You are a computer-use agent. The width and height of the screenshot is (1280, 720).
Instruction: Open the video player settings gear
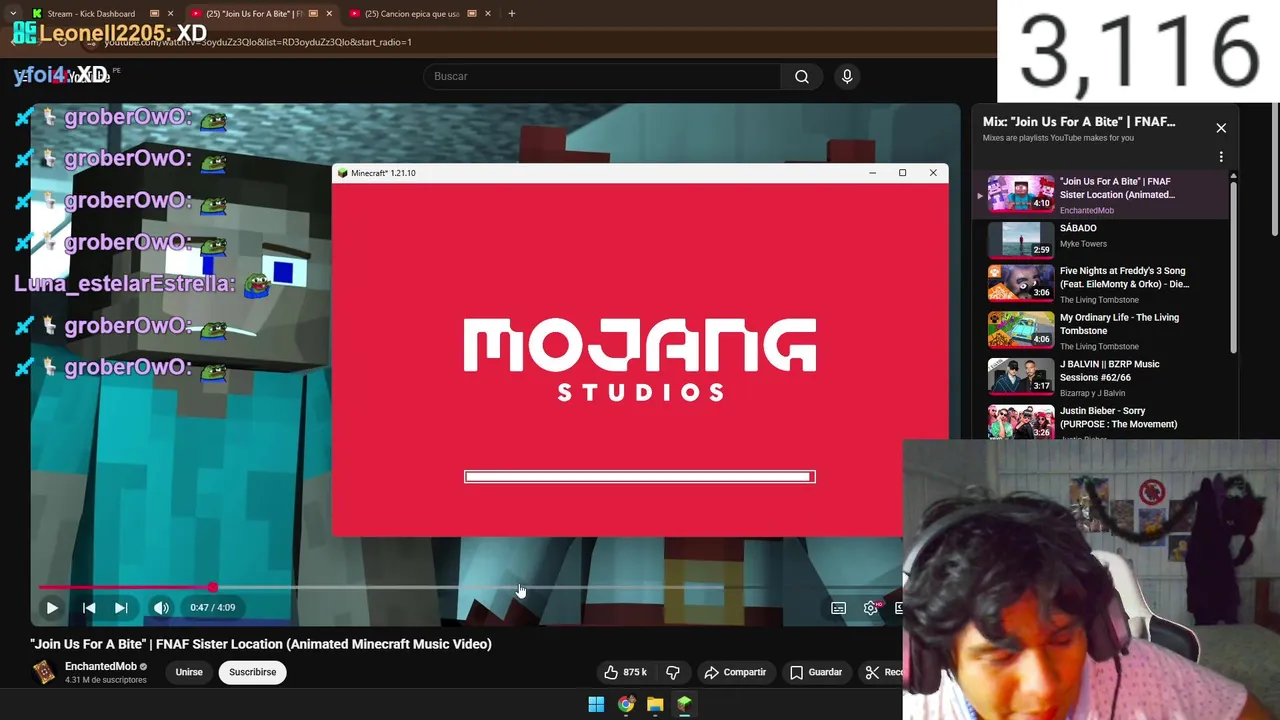[x=871, y=608]
